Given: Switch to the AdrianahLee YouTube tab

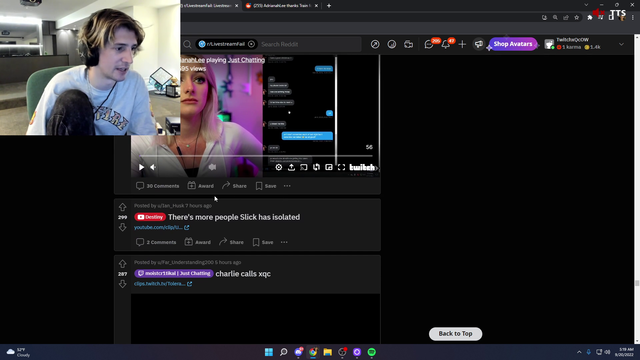Looking at the screenshot, I should 282,6.
